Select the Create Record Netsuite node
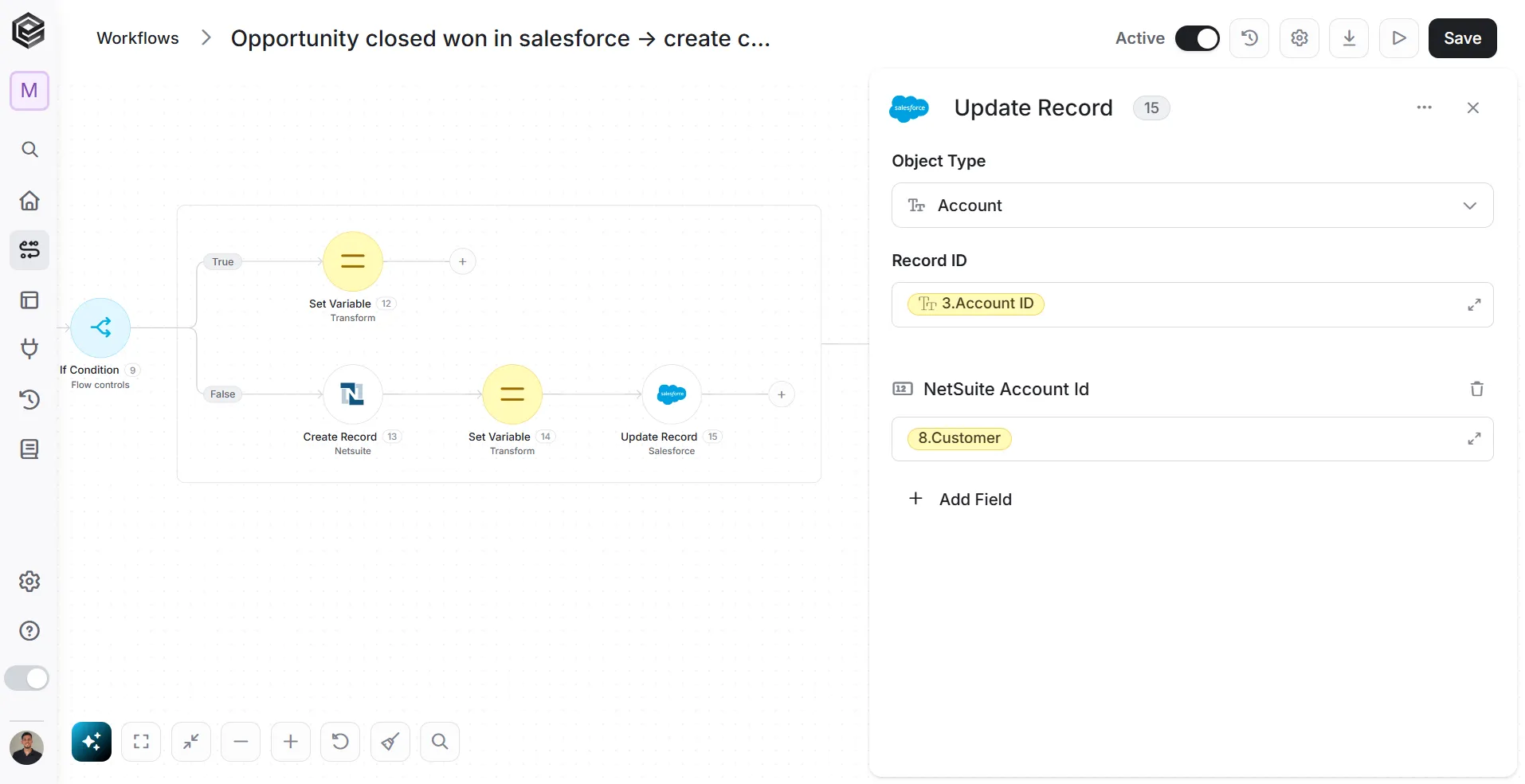The image size is (1525, 784). 352,394
